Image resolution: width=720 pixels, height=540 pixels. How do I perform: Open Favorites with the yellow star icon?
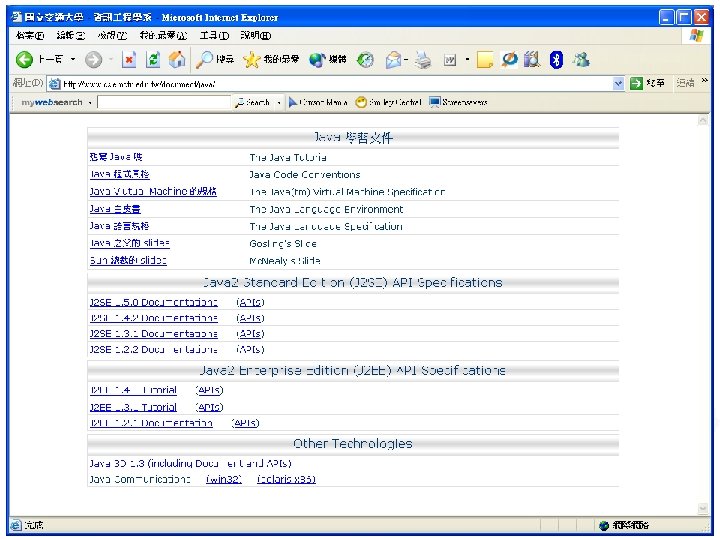pyautogui.click(x=271, y=59)
